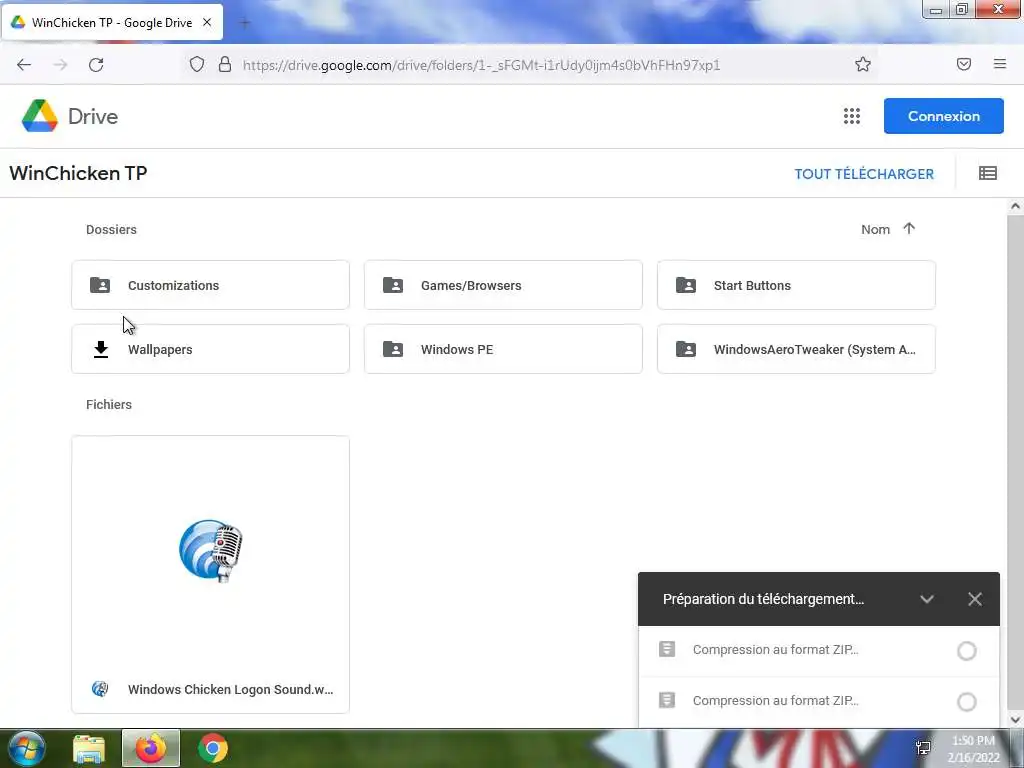Switch to list layout view

point(987,173)
